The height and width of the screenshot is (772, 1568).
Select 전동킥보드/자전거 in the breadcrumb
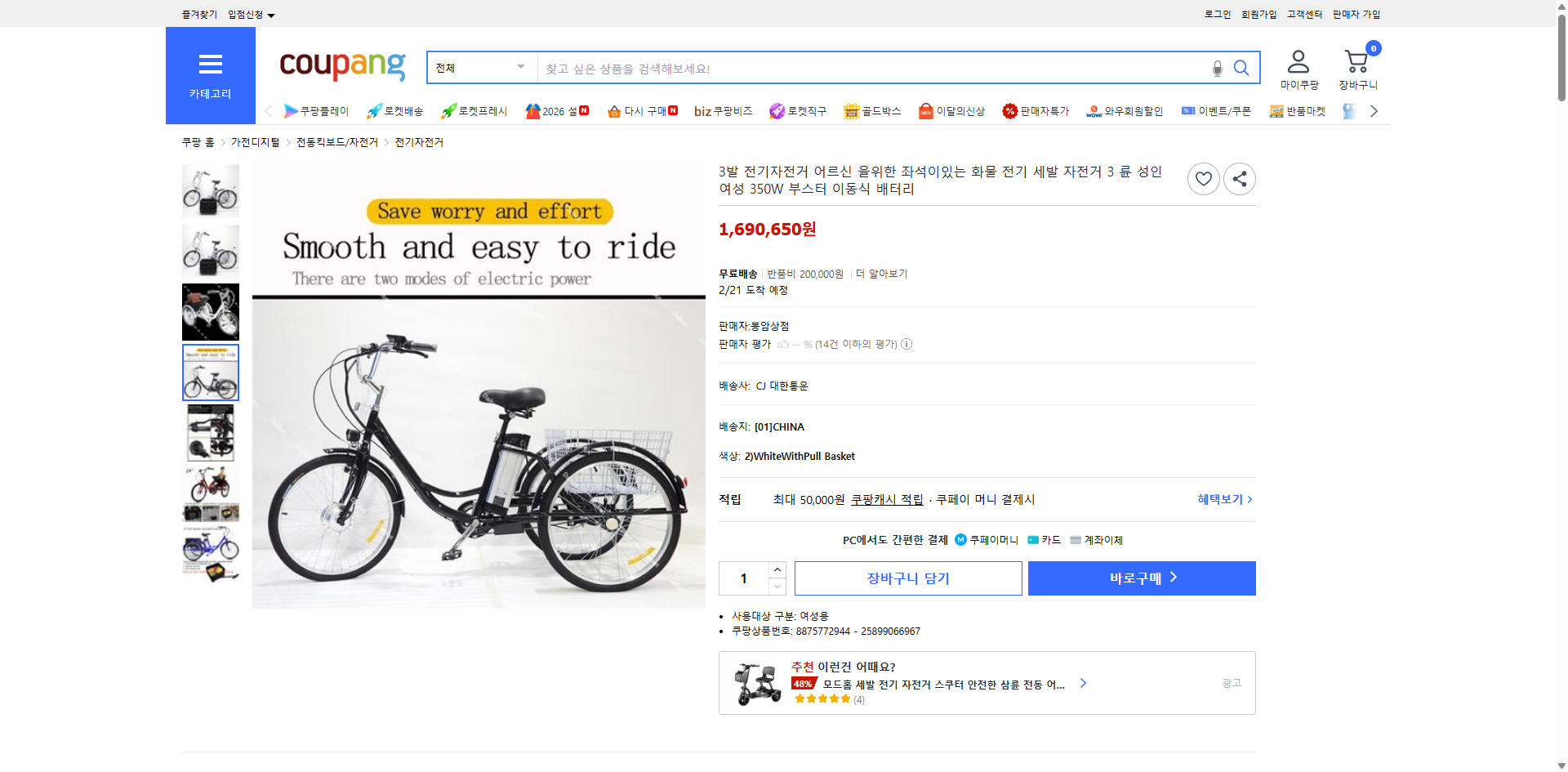point(336,141)
